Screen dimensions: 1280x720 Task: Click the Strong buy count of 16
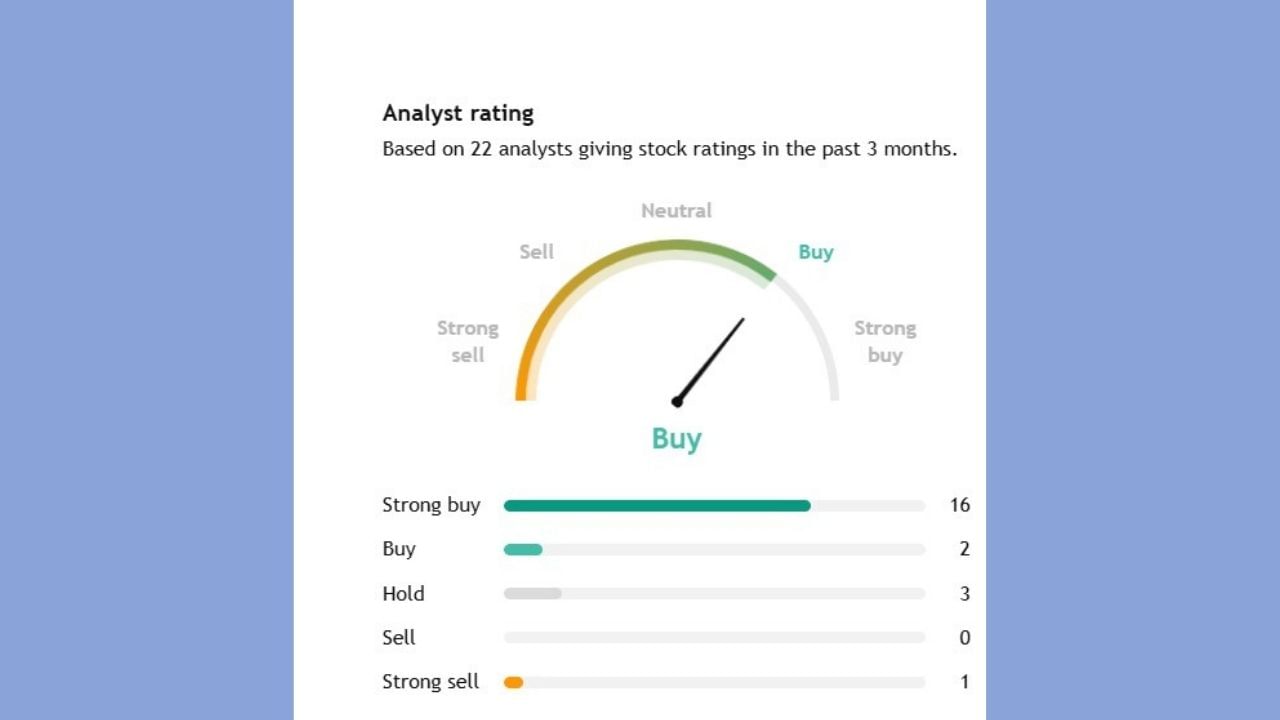point(959,505)
